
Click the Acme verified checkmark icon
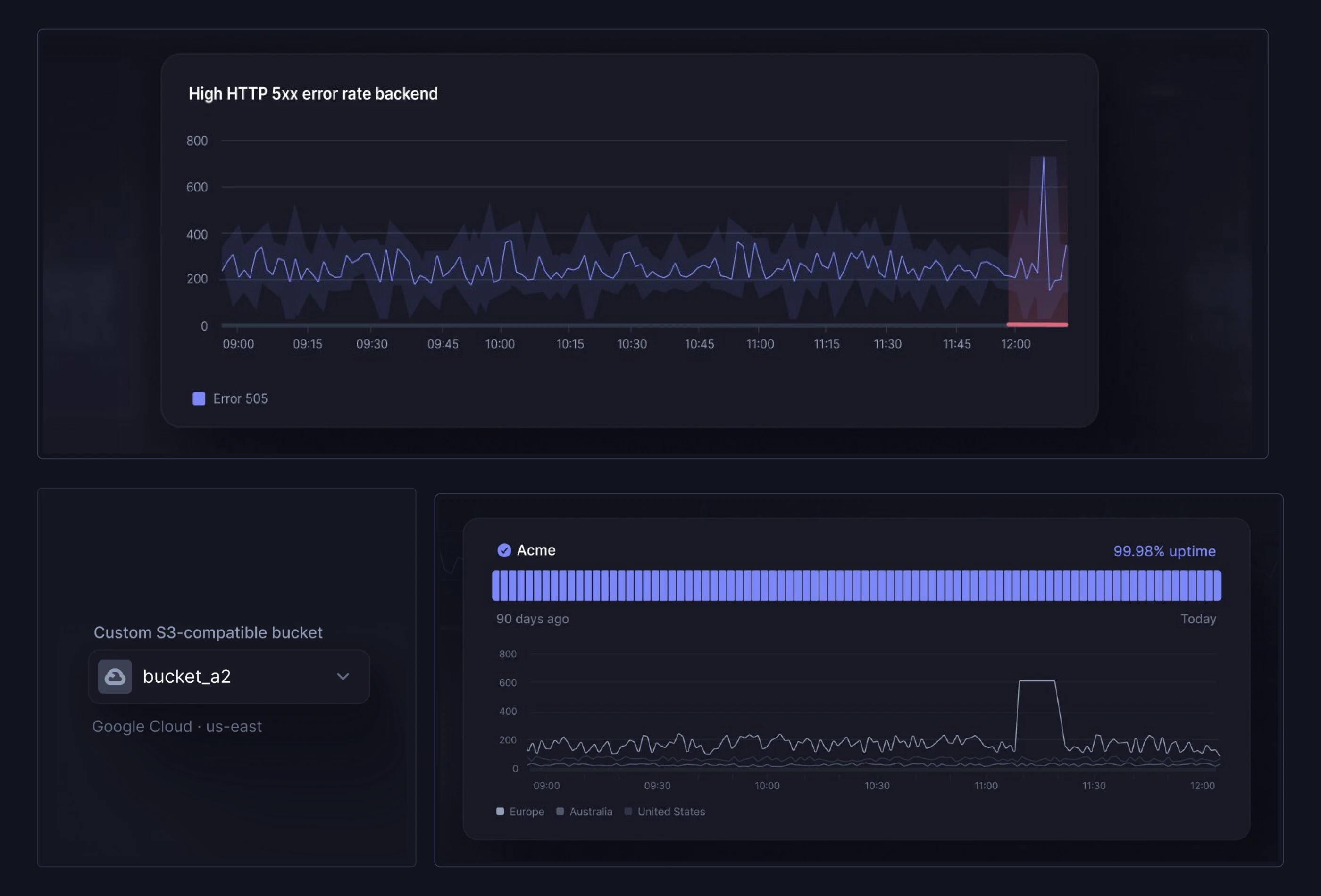[505, 550]
